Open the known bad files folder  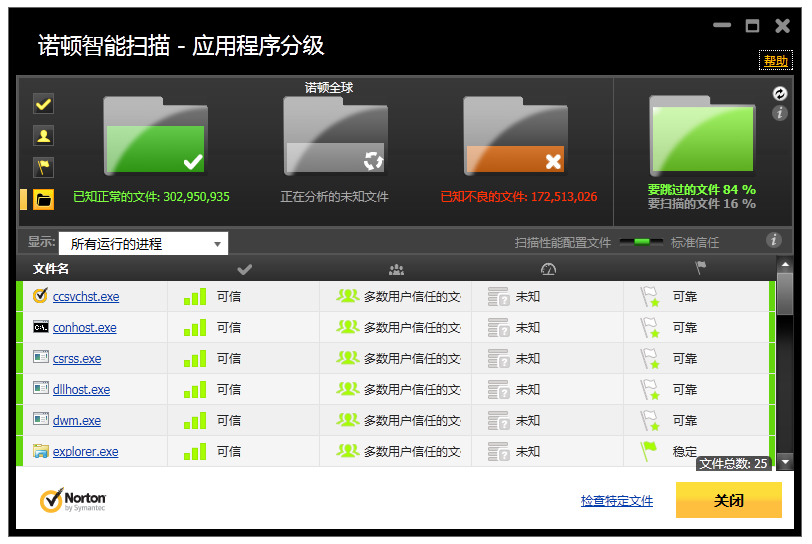point(515,136)
